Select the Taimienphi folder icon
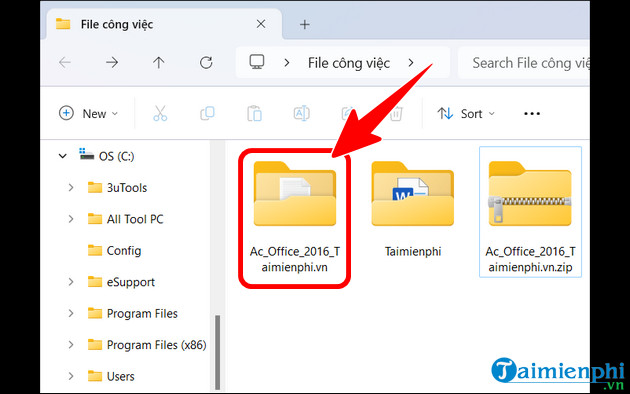Image resolution: width=630 pixels, height=394 pixels. coord(413,194)
